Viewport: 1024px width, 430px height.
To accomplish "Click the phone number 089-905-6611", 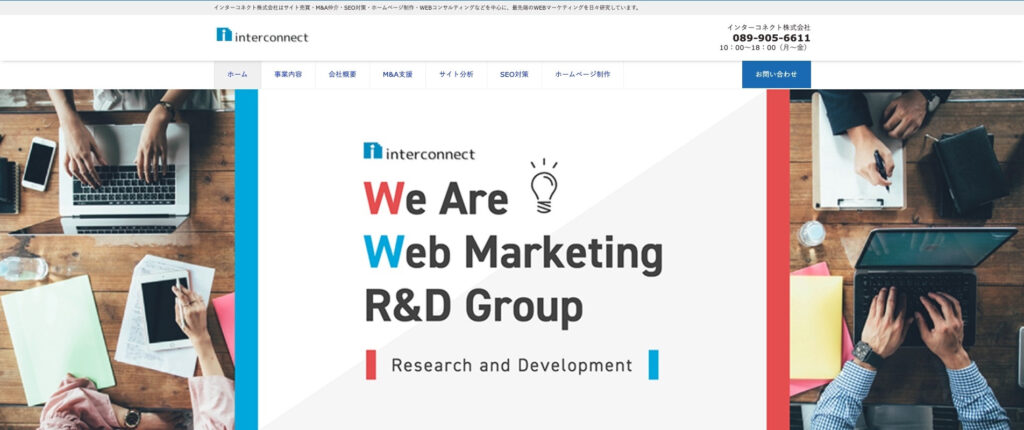I will tap(771, 38).
